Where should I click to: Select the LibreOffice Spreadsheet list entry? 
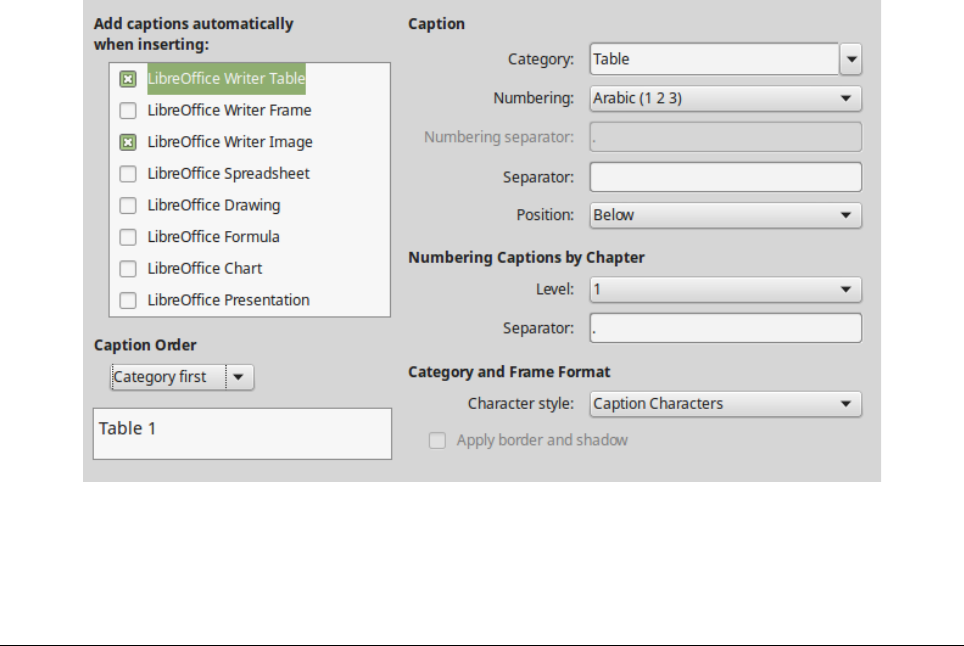(229, 174)
